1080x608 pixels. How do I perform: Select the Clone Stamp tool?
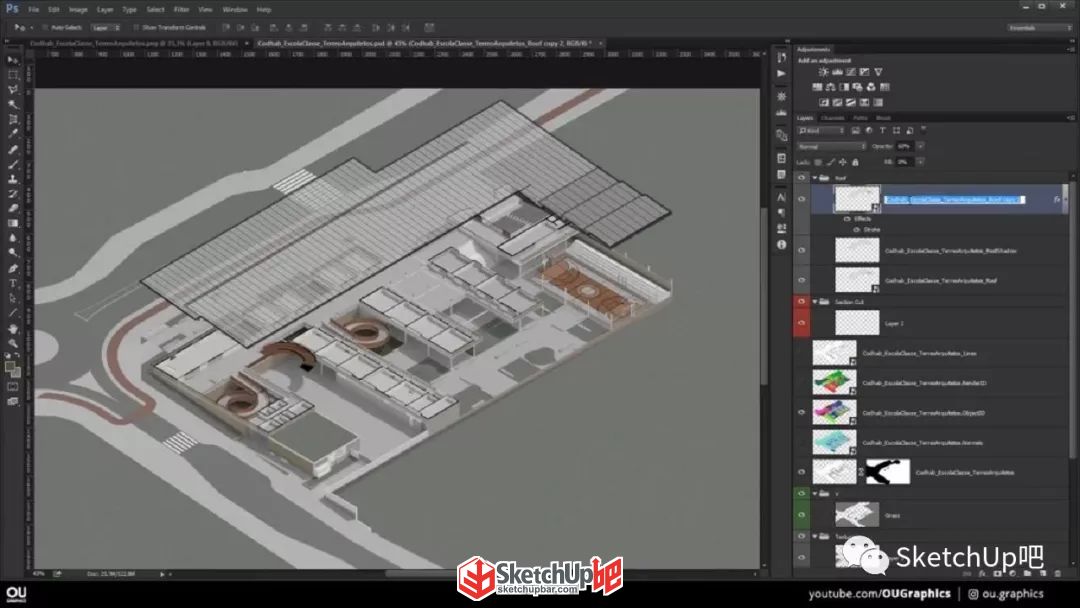click(x=12, y=179)
